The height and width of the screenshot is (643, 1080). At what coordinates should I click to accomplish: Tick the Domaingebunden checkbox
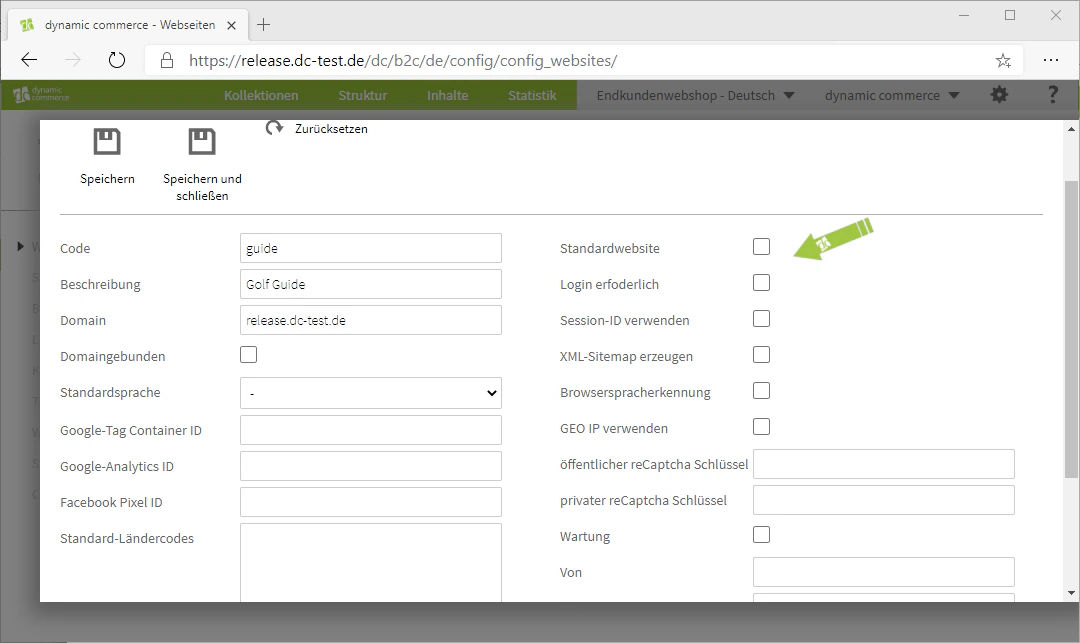(249, 355)
